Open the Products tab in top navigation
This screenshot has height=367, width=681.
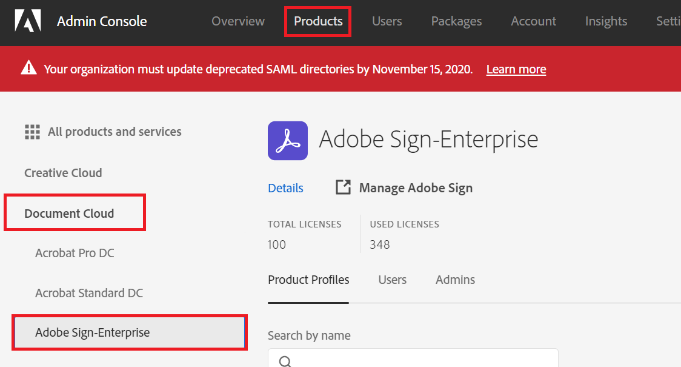click(x=318, y=21)
